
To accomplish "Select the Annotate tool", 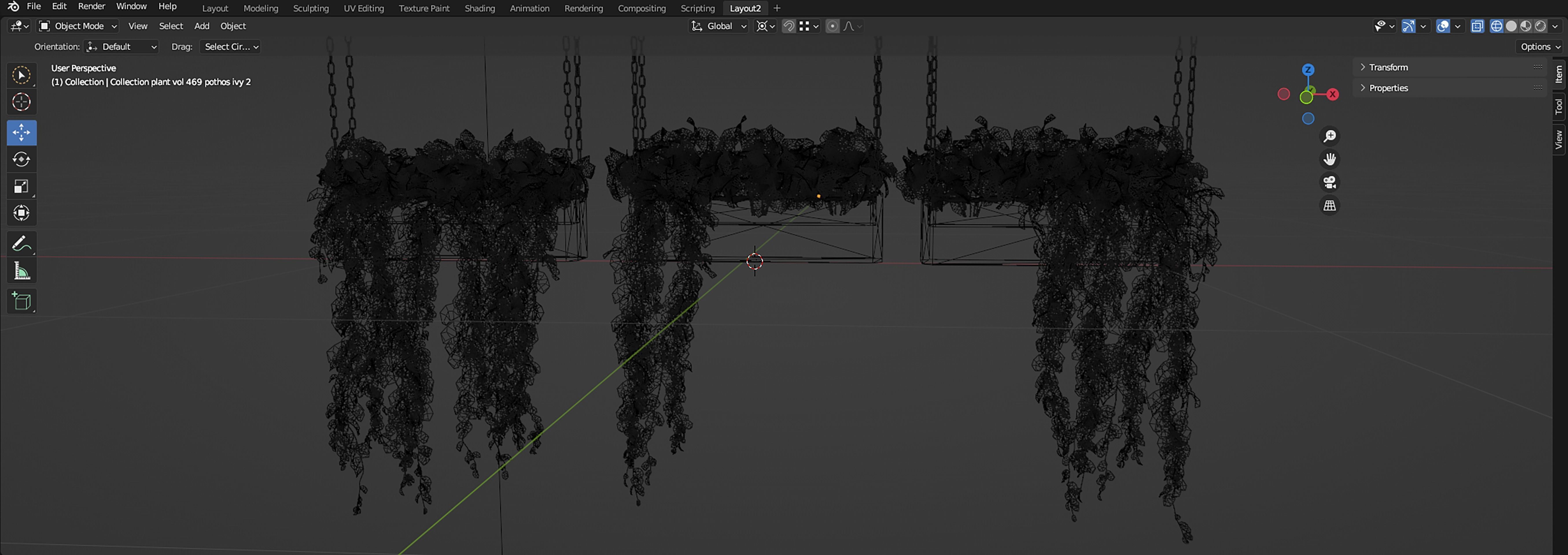I will click(21, 244).
